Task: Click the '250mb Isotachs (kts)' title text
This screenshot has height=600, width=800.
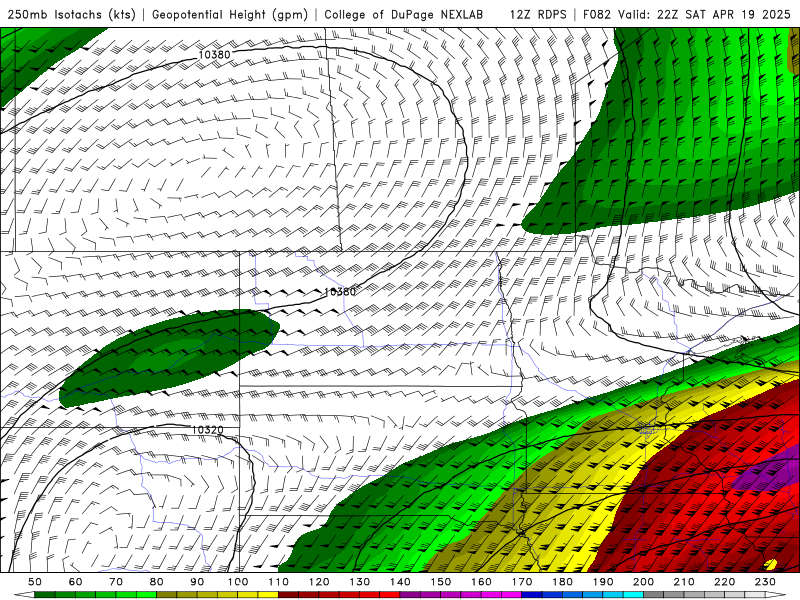Action: 71,14
